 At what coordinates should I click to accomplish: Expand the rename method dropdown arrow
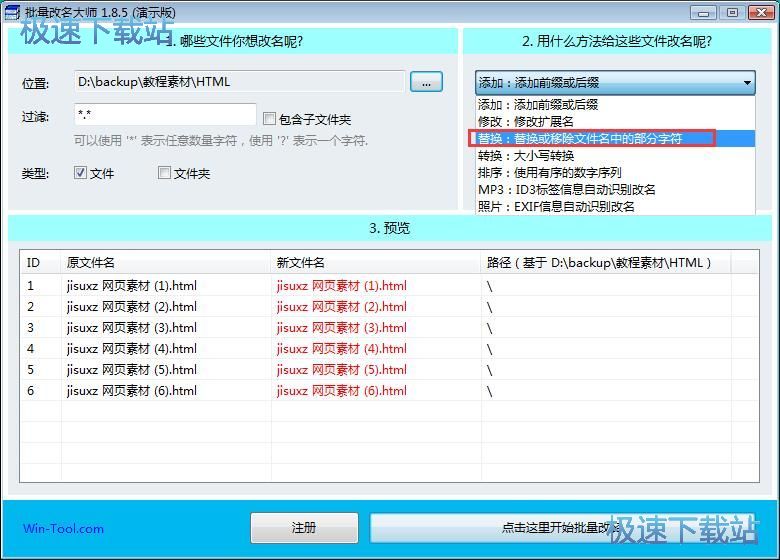point(747,83)
